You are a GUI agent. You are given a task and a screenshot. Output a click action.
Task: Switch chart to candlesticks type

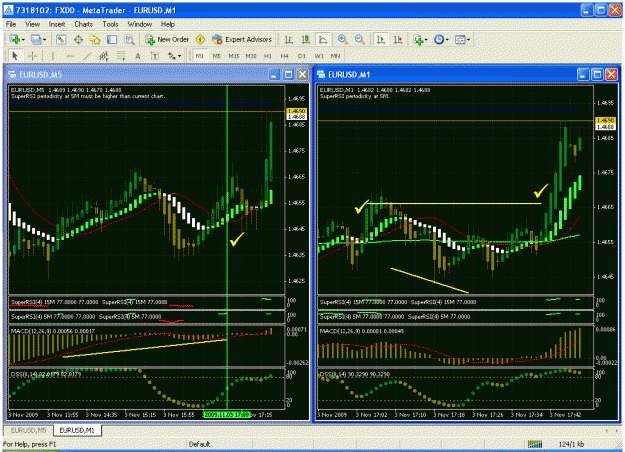point(306,39)
